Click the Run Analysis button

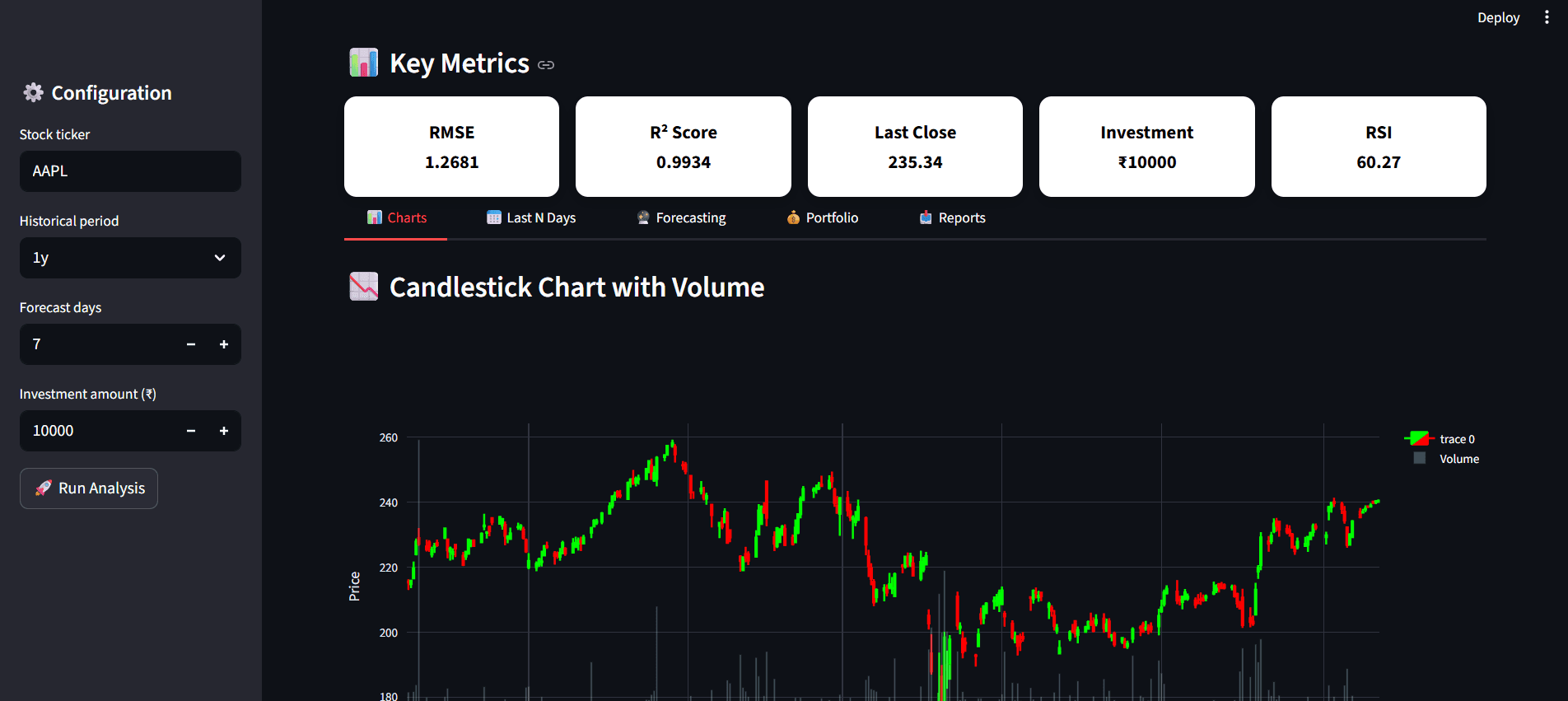coord(88,488)
